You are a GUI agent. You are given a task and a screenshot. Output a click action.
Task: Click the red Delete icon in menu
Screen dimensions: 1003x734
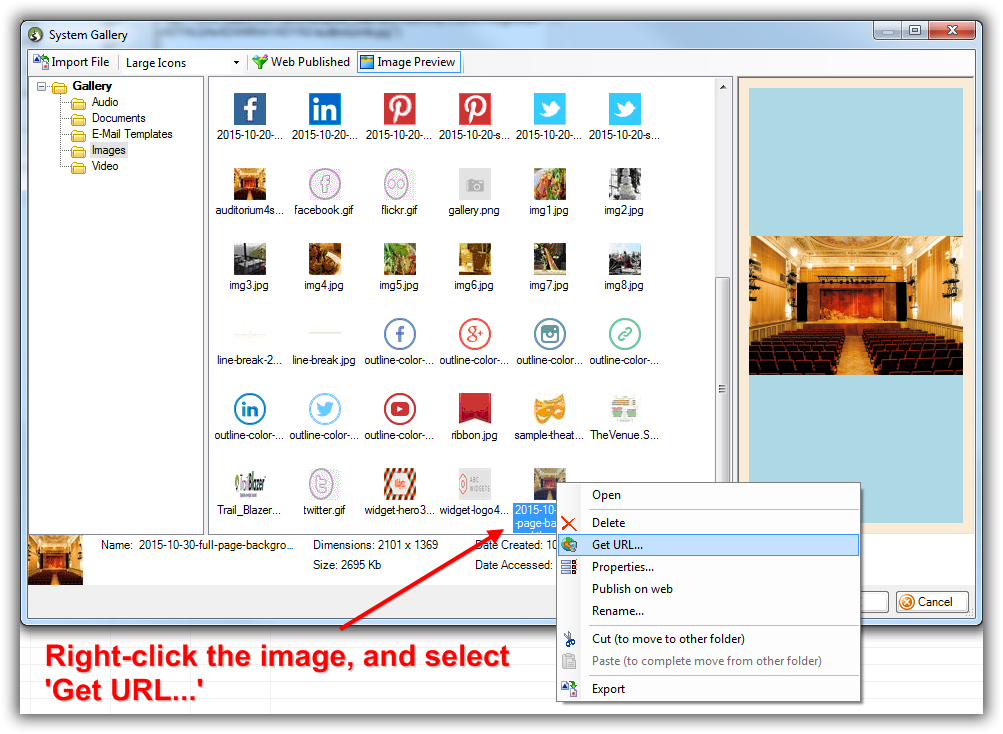569,523
